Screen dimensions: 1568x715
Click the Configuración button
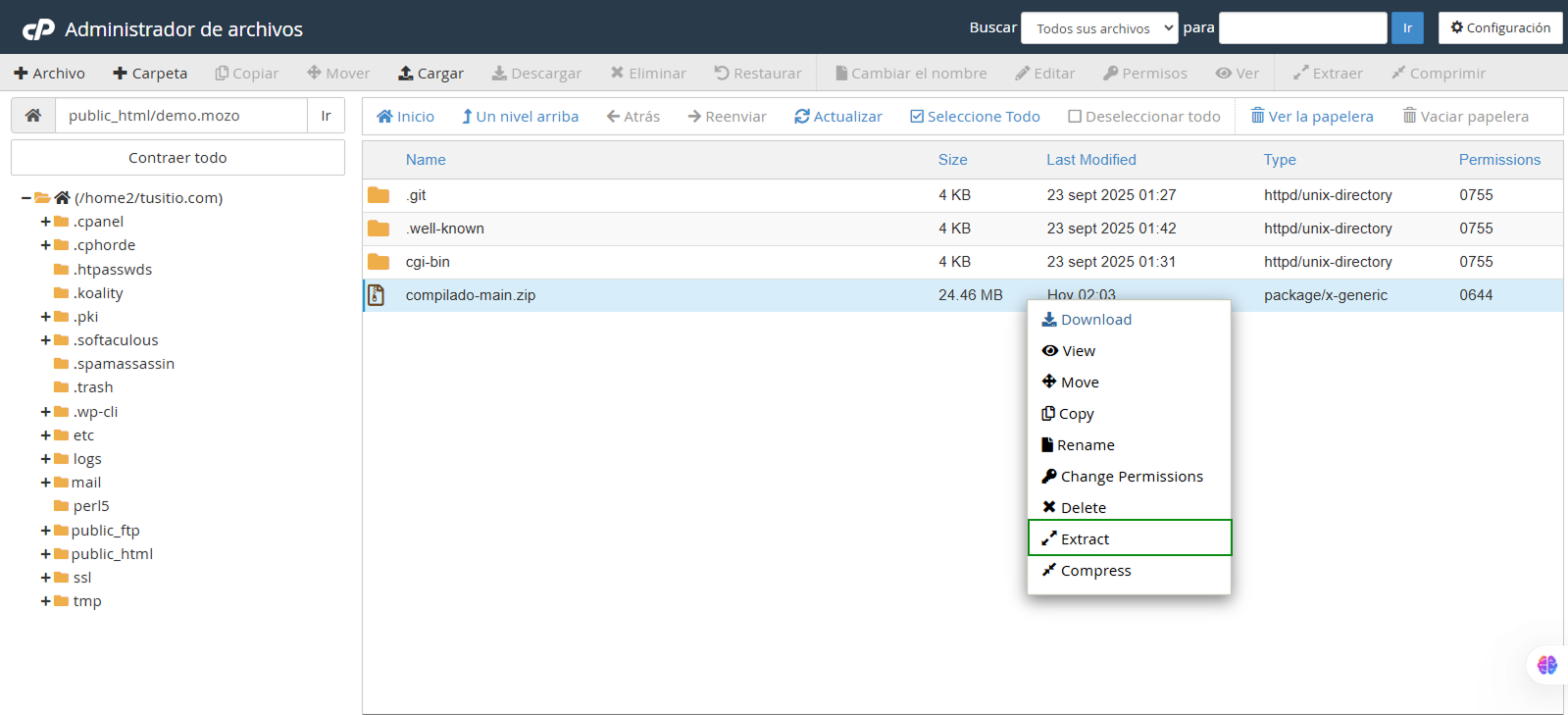[x=1499, y=28]
